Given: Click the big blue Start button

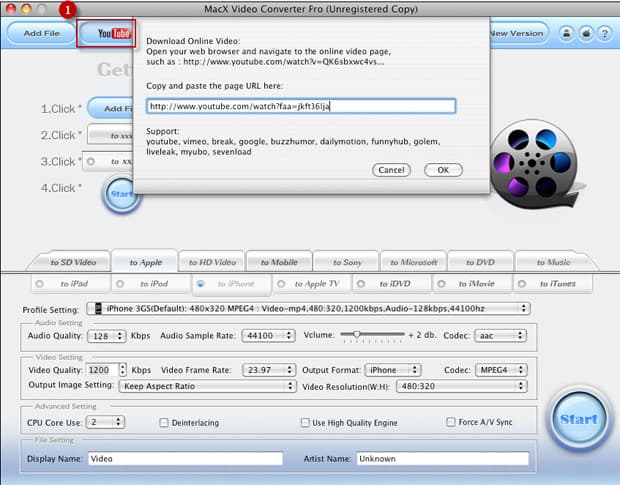Looking at the screenshot, I should (579, 419).
